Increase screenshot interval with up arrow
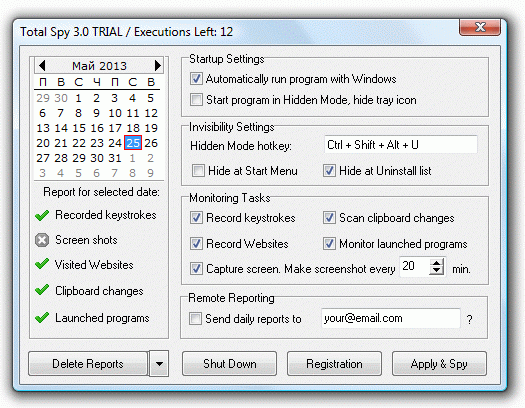 click(437, 263)
